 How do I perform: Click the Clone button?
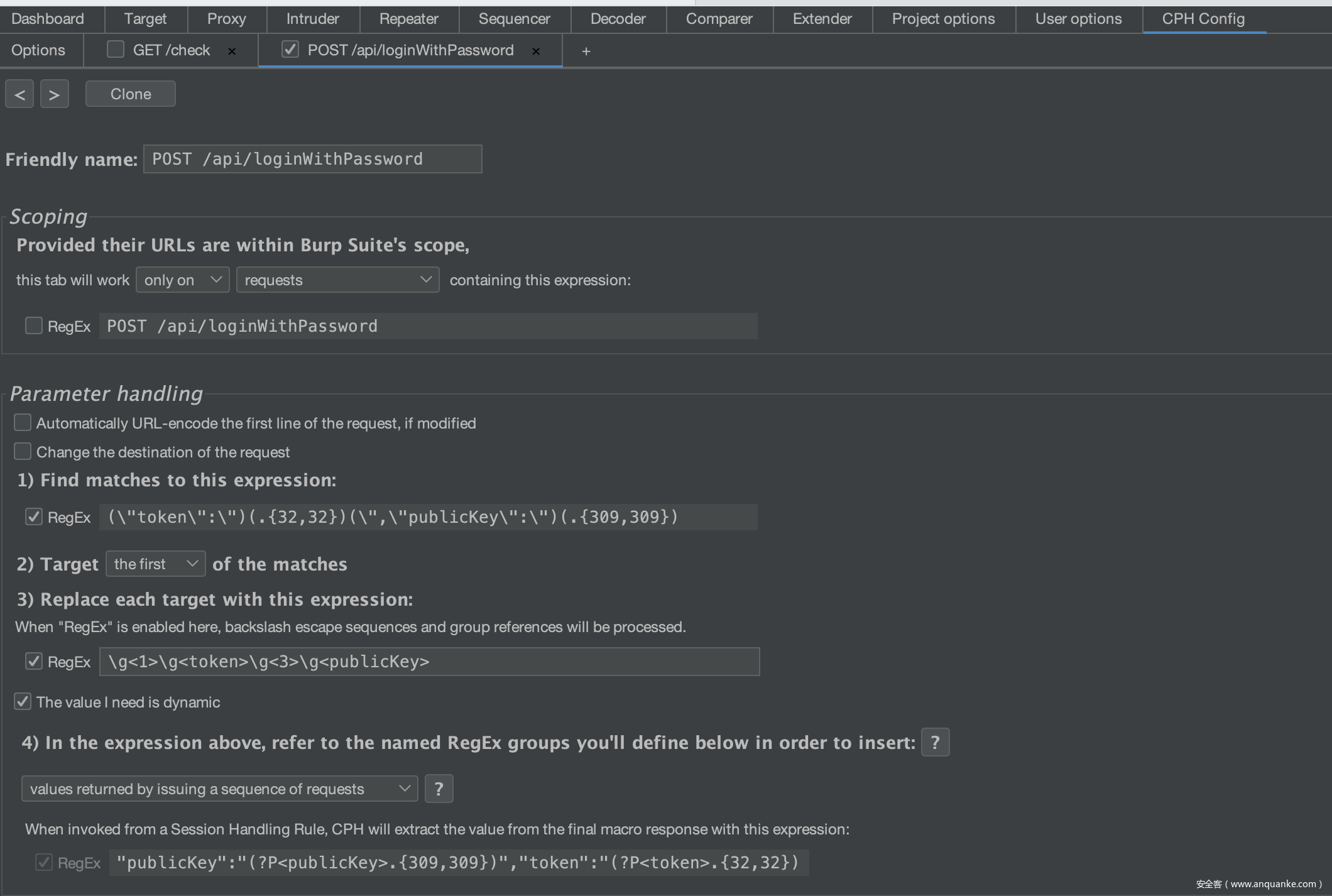(x=131, y=94)
